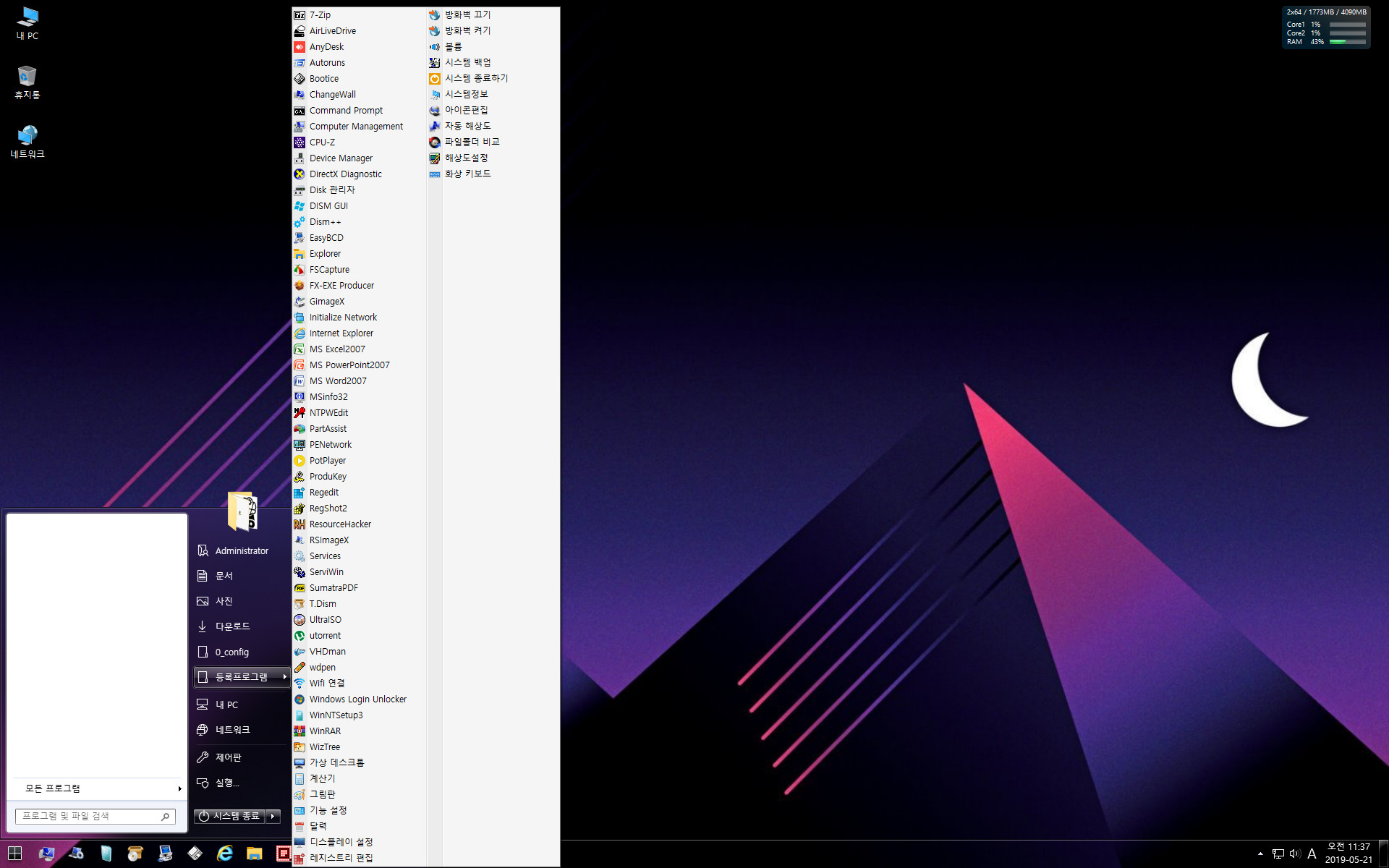Open 계산기 calculator entry
Screen dimensions: 1389x868
click(359, 779)
